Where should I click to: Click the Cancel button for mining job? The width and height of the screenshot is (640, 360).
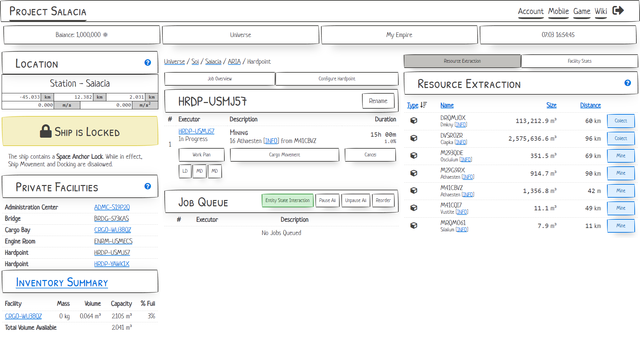point(370,155)
